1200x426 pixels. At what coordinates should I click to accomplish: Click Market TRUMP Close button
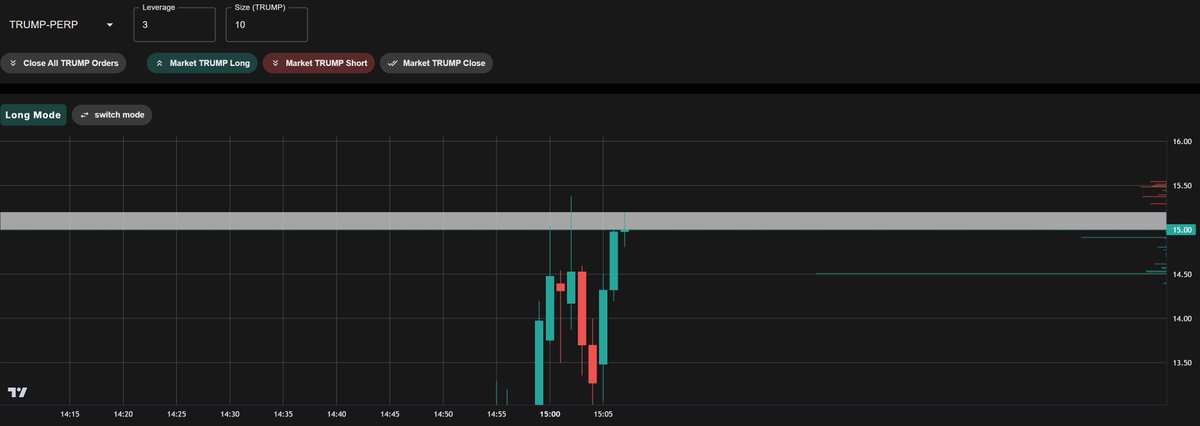(436, 63)
